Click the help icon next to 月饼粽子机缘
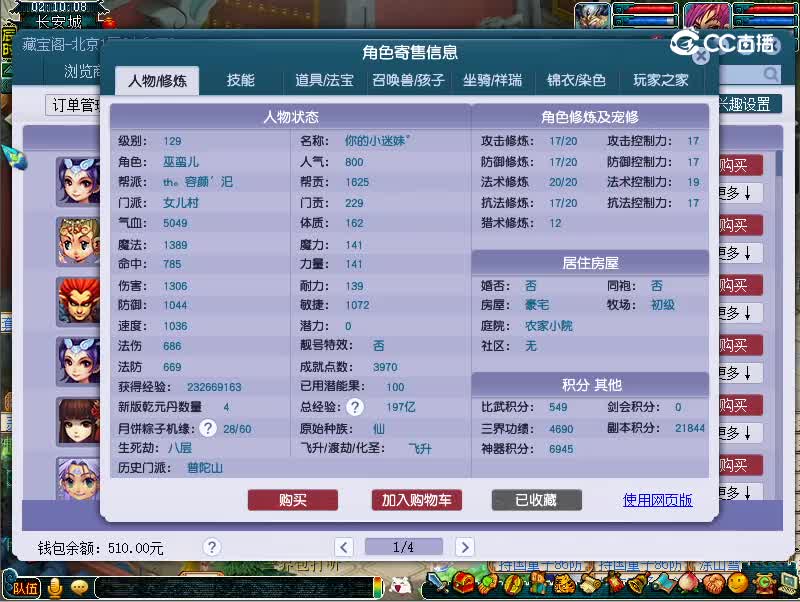The image size is (800, 602). click(208, 428)
